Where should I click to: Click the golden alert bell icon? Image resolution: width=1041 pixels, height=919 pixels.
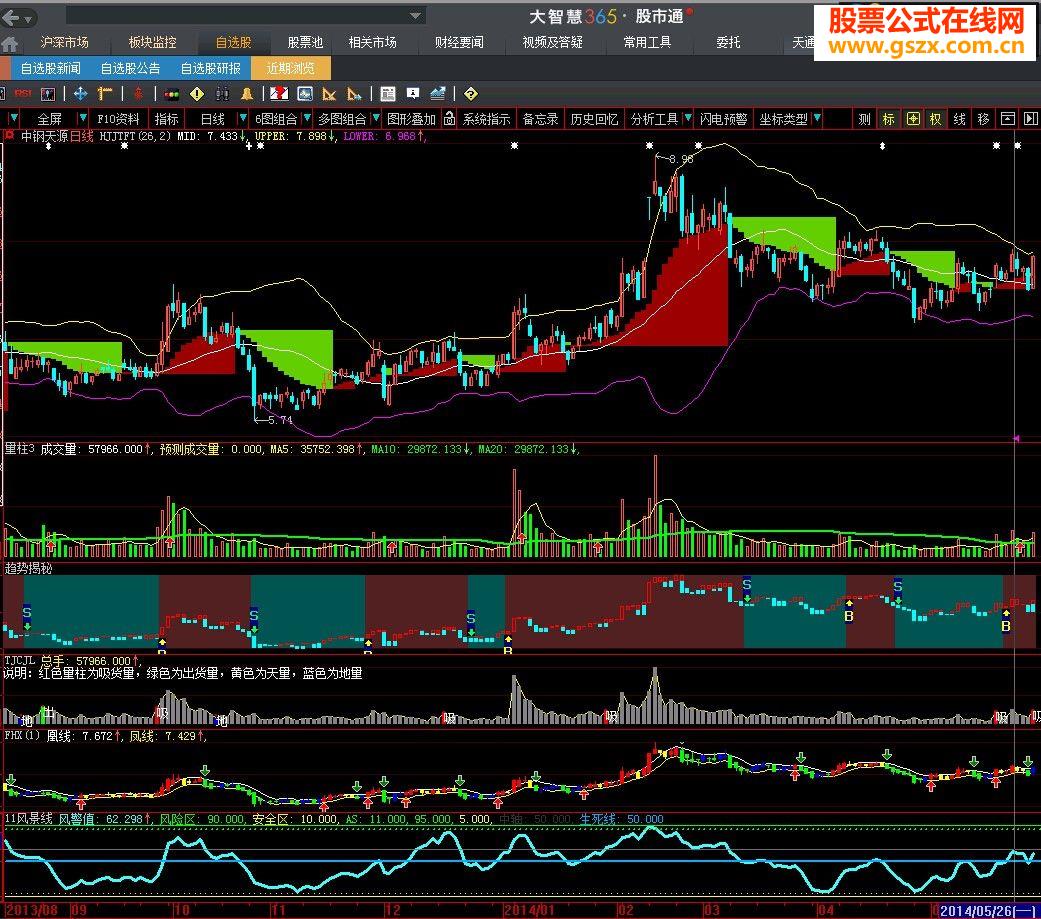247,94
